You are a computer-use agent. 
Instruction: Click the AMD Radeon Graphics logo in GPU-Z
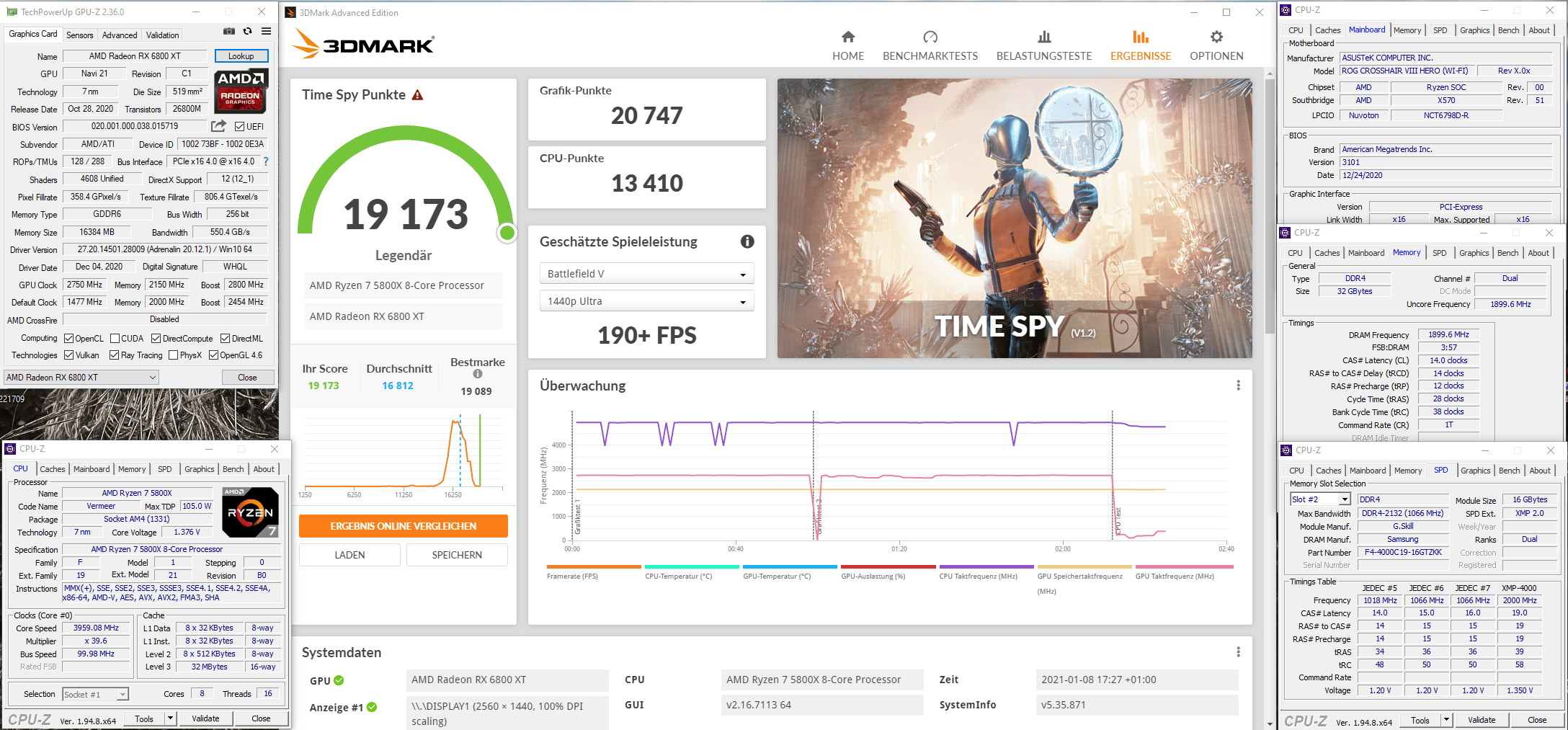[241, 91]
